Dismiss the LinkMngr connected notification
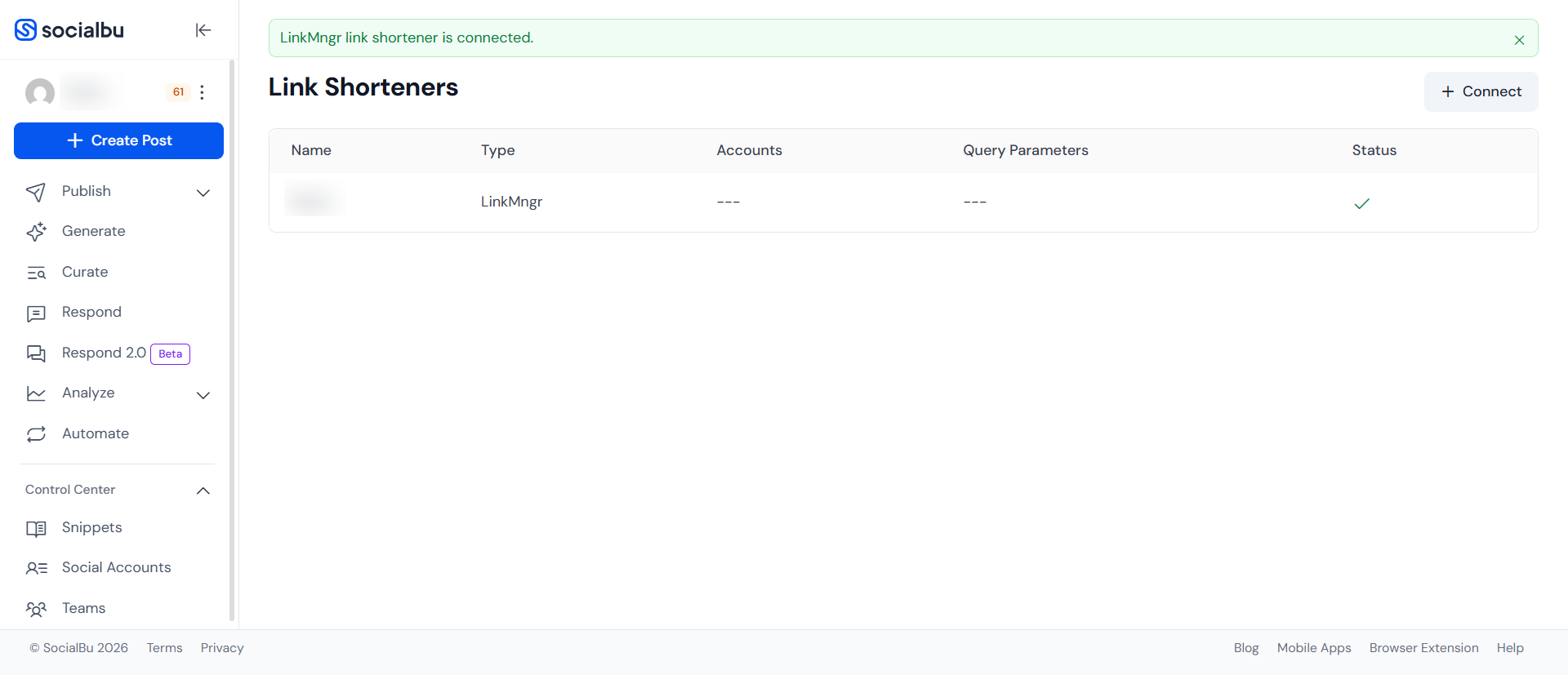This screenshot has height=675, width=1568. point(1519,39)
